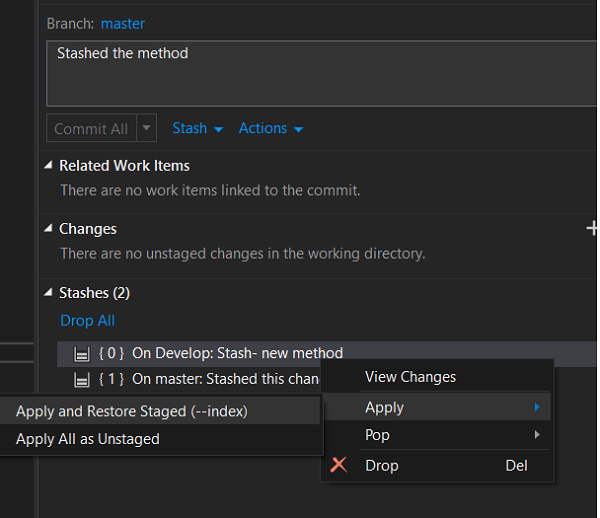Open the Stash dropdown menu
The height and width of the screenshot is (518, 600).
[197, 128]
